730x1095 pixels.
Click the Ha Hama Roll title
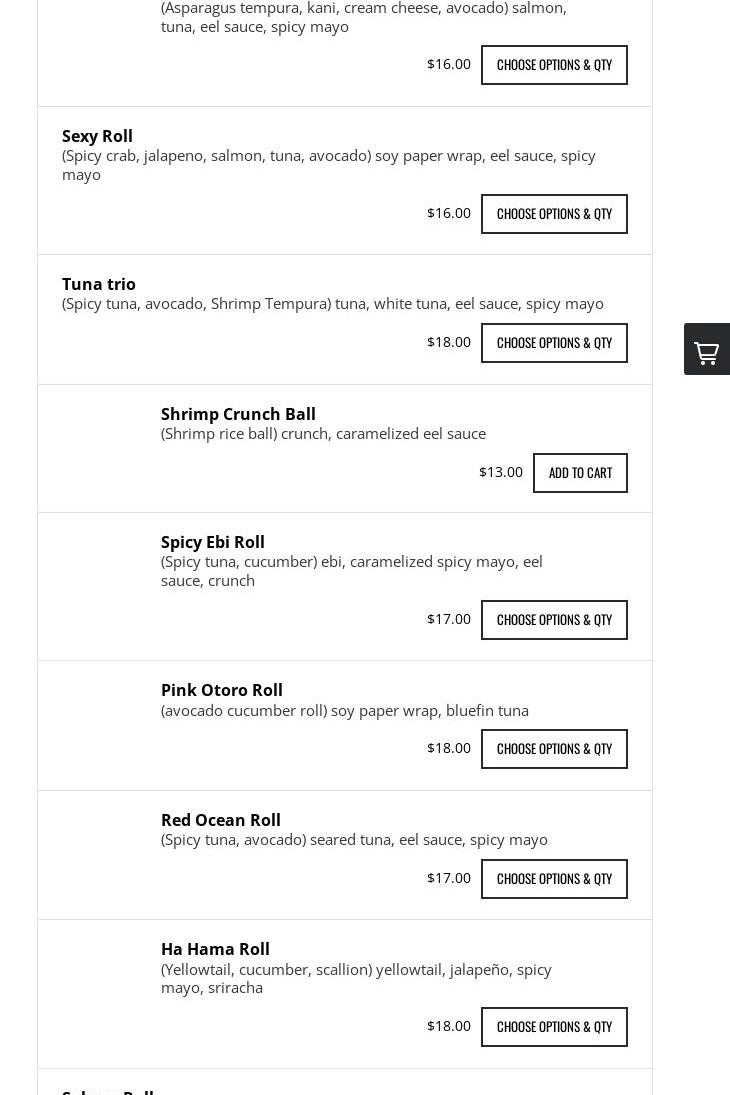[215, 949]
